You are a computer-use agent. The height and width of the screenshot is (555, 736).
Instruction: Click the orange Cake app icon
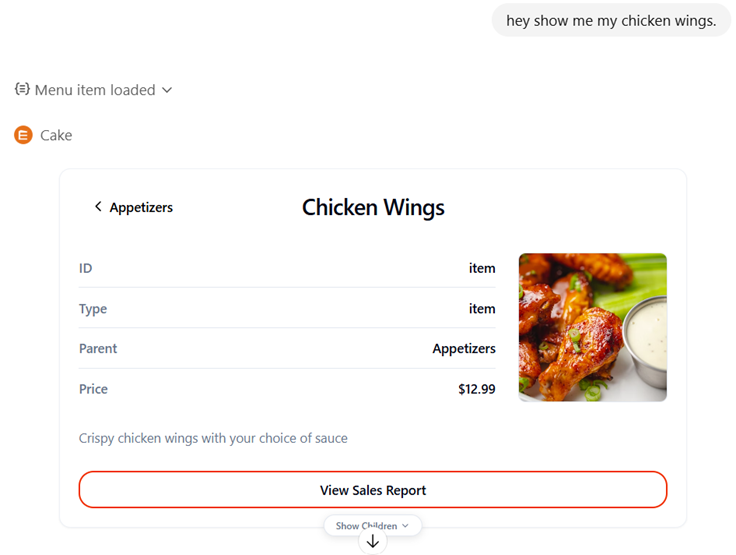(23, 135)
